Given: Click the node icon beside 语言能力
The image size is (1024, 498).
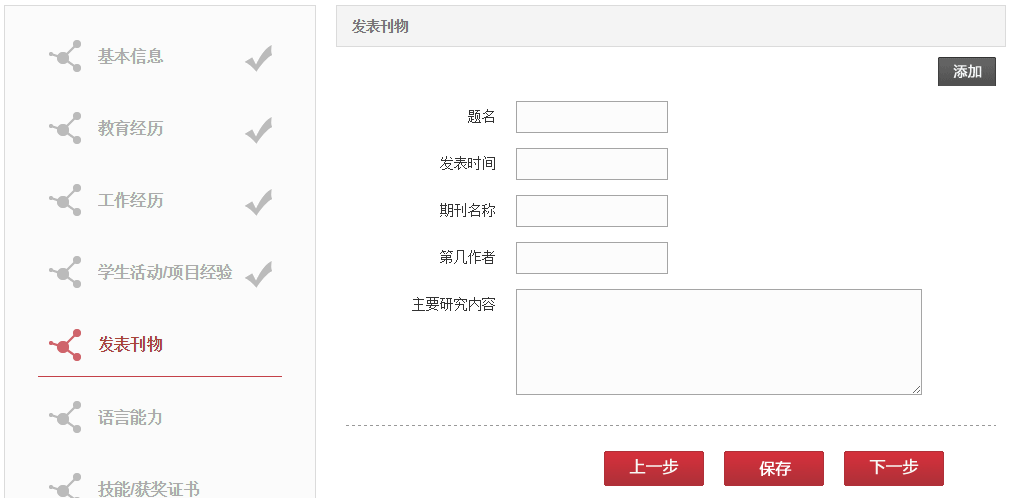Looking at the screenshot, I should (x=65, y=417).
